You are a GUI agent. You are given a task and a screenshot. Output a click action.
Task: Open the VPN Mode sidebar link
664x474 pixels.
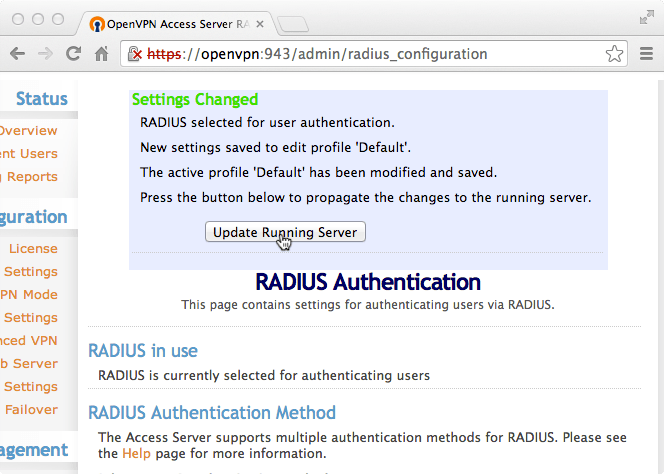(x=28, y=294)
